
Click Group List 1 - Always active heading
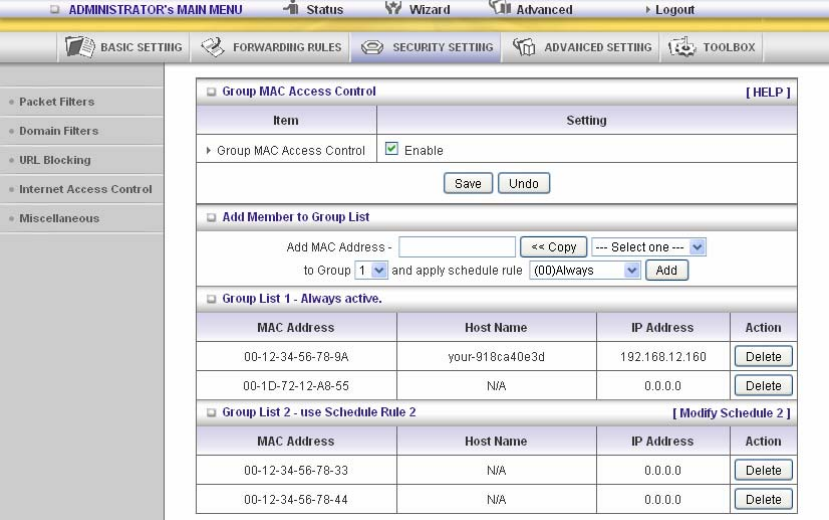[x=302, y=299]
